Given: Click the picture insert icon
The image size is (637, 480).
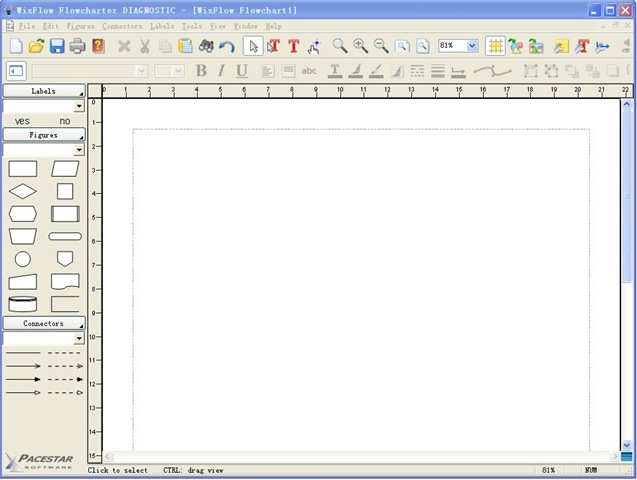Looking at the screenshot, I should pos(536,46).
